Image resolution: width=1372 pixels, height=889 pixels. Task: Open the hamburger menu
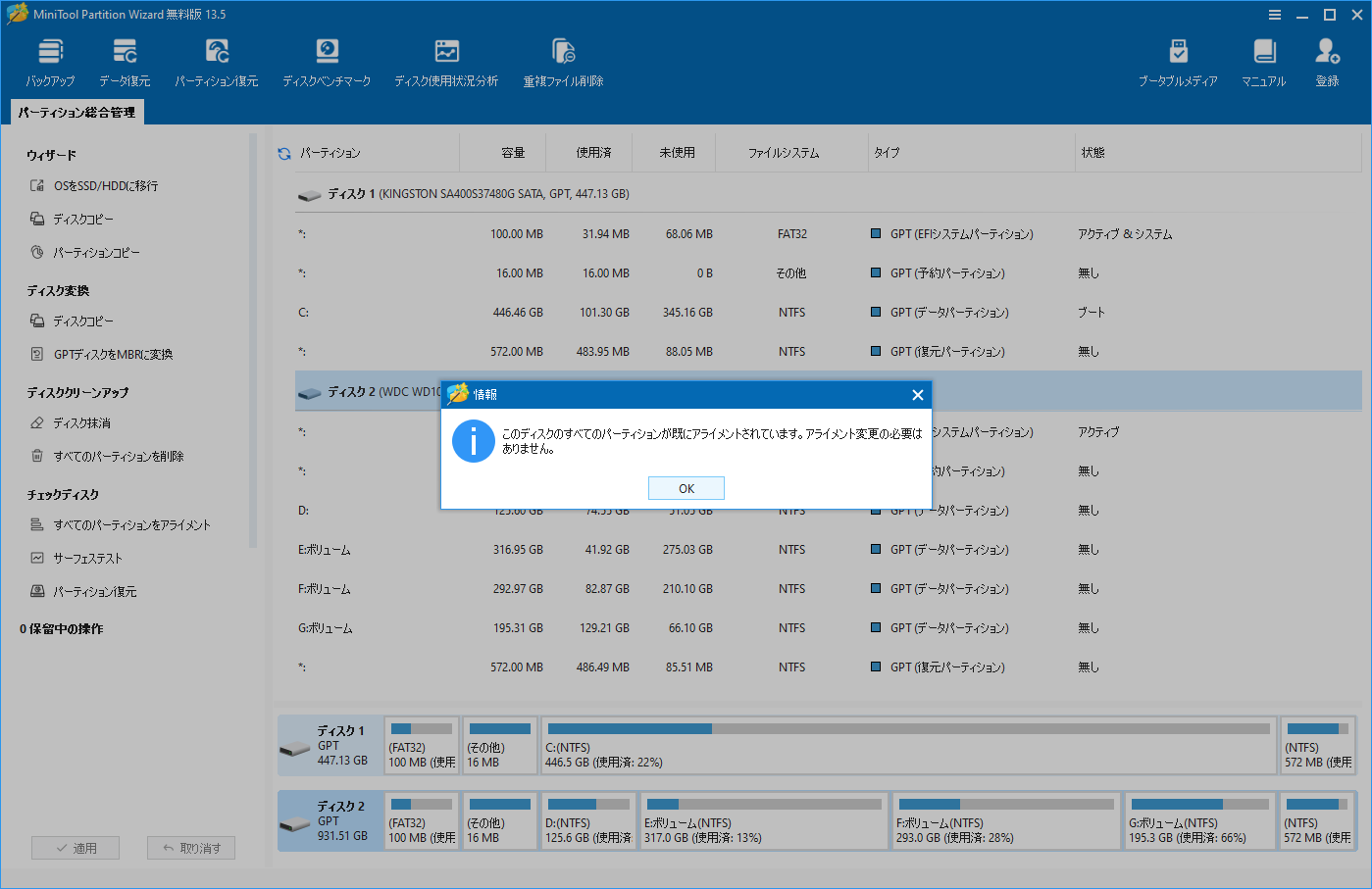(x=1275, y=14)
